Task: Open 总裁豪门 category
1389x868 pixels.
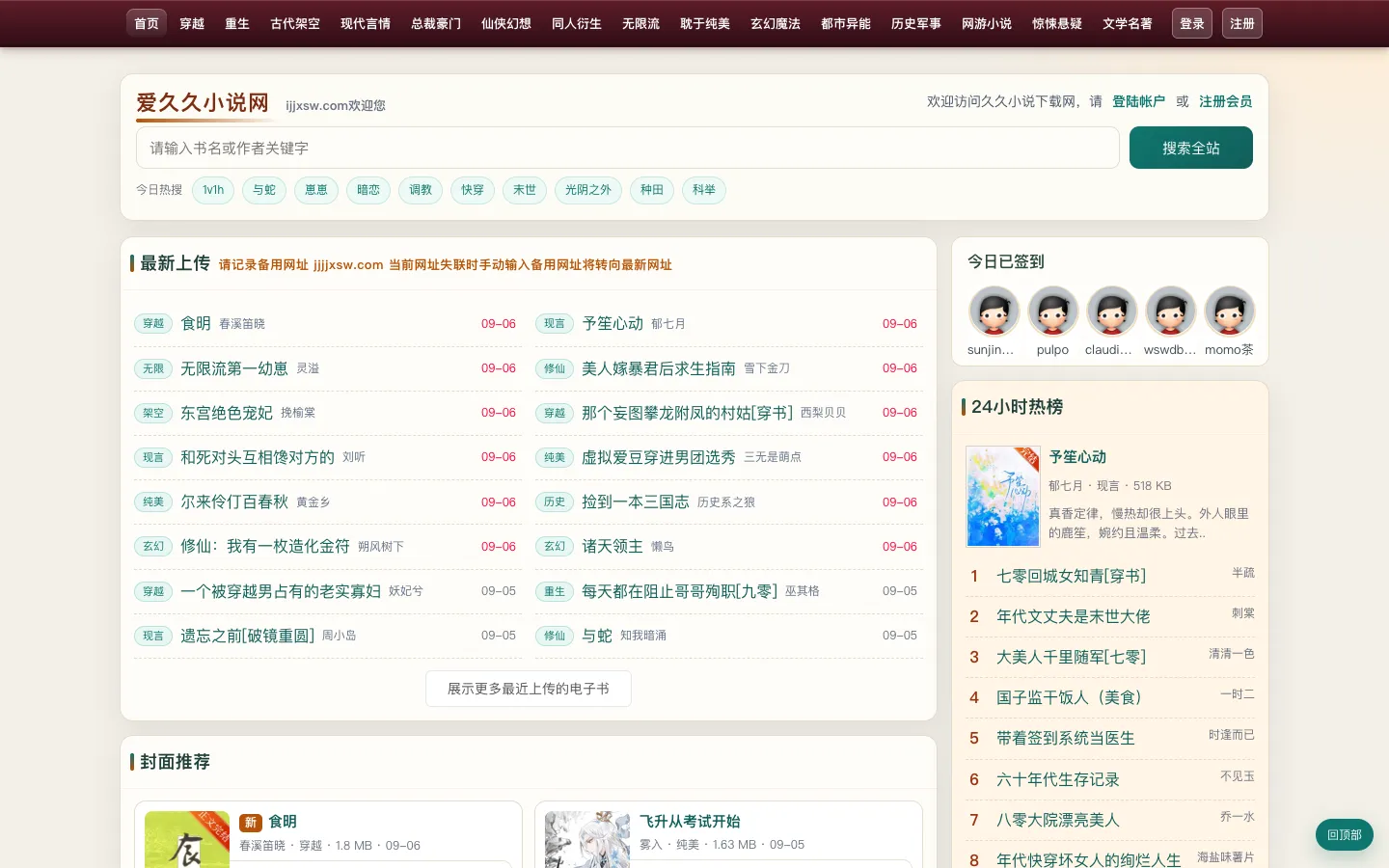Action: click(x=436, y=23)
